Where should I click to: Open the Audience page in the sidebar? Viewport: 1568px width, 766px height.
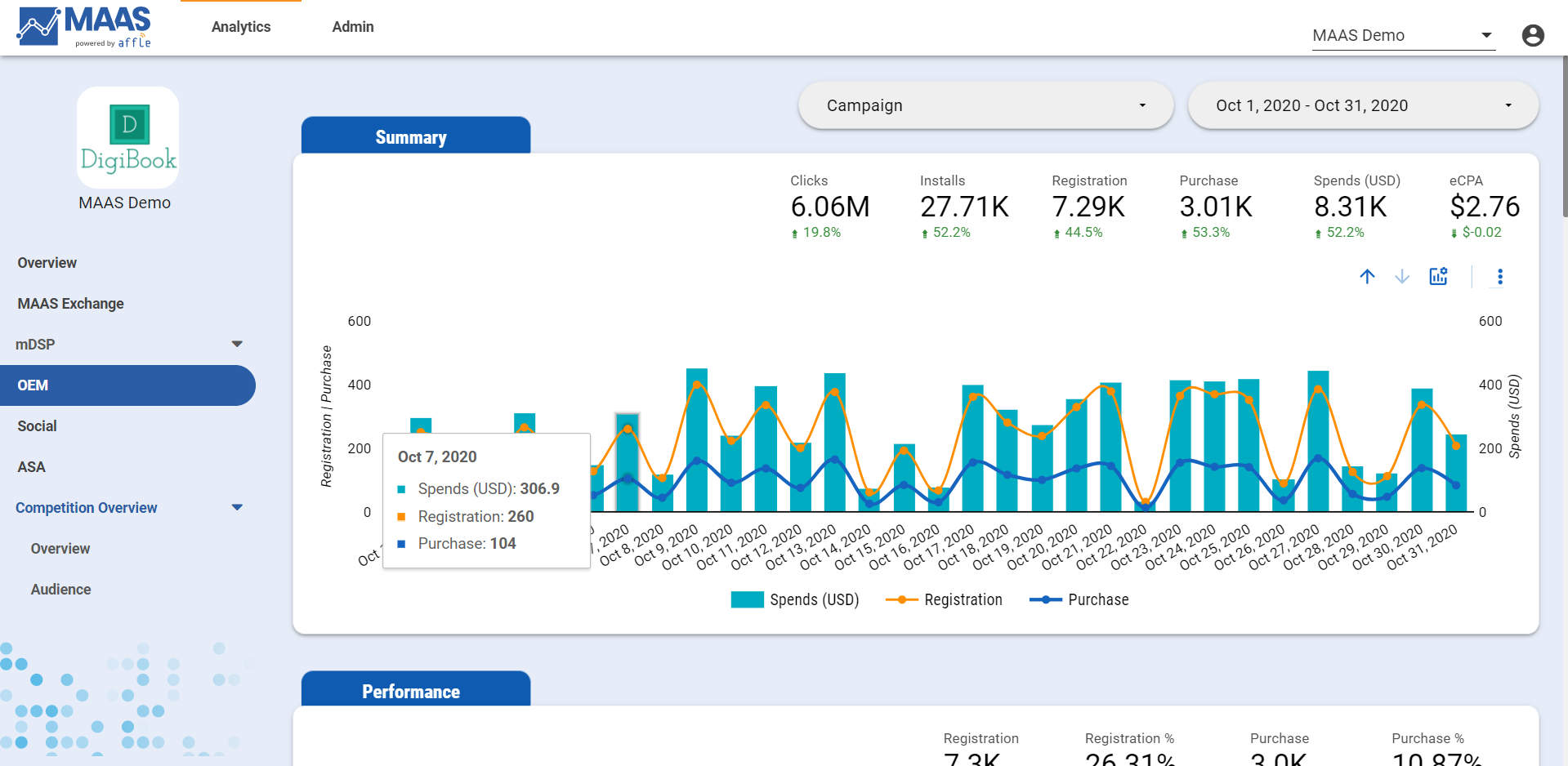(x=60, y=589)
